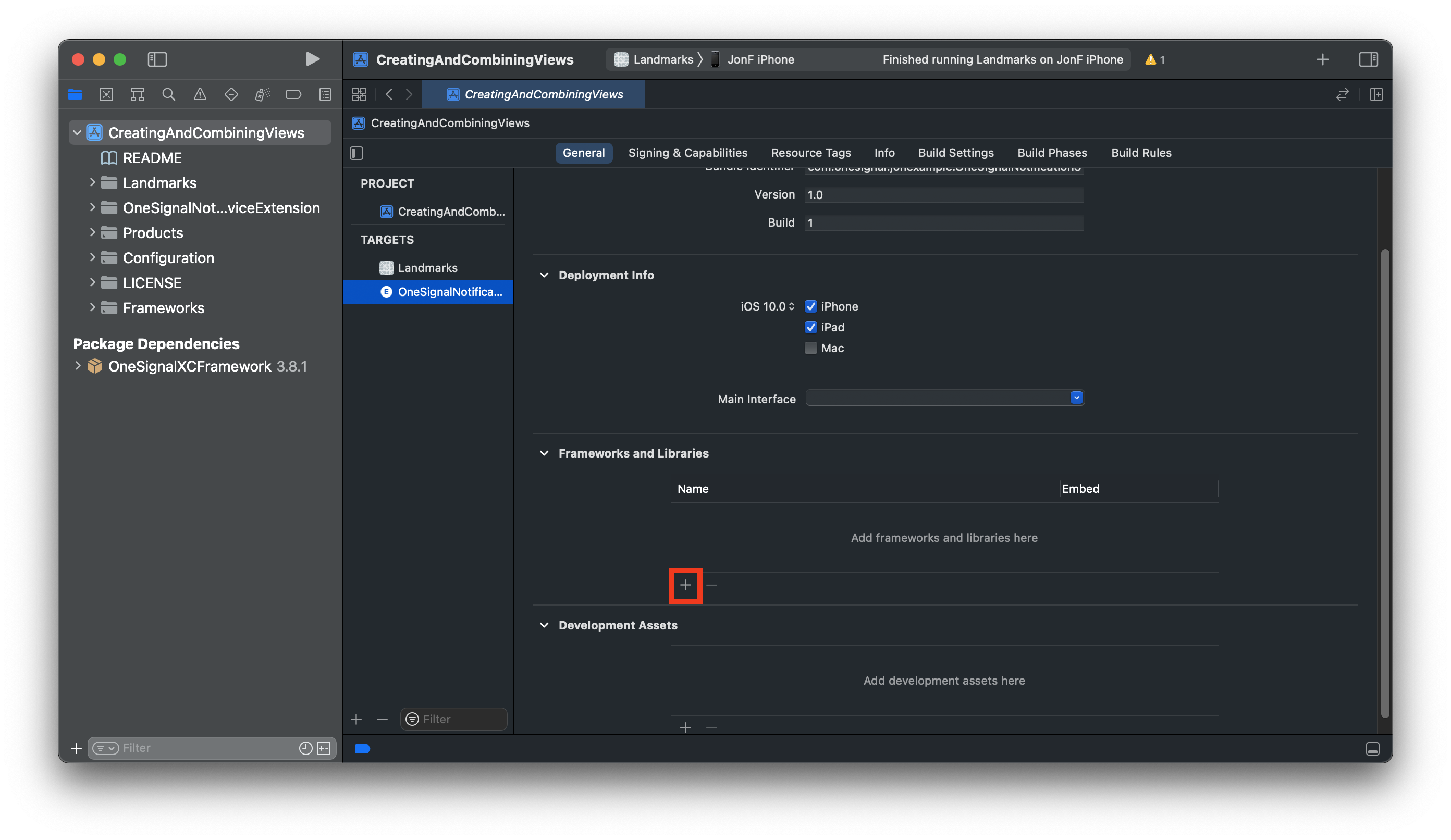1451x840 pixels.
Task: Switch to Build Rules tab
Action: pyautogui.click(x=1141, y=153)
